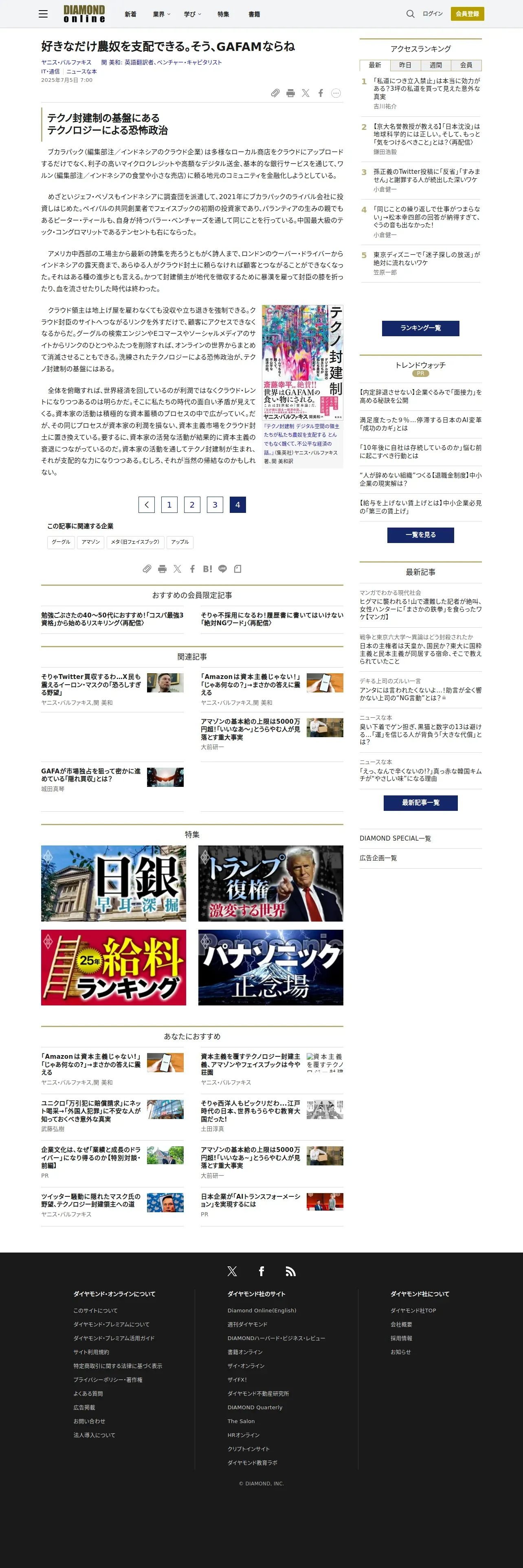Open the footer X social icon
523x1568 pixels.
(x=232, y=1271)
